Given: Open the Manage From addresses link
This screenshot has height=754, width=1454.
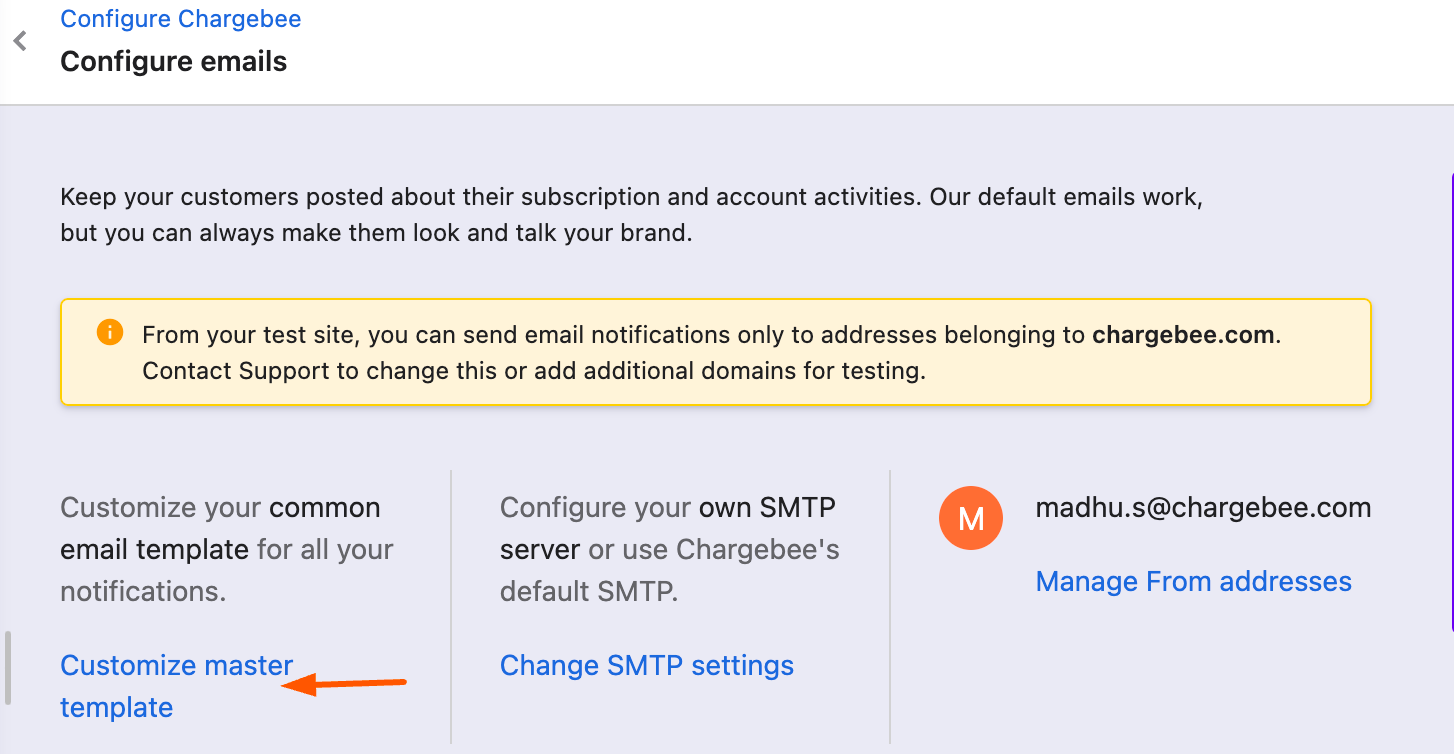Looking at the screenshot, I should pyautogui.click(x=1193, y=582).
